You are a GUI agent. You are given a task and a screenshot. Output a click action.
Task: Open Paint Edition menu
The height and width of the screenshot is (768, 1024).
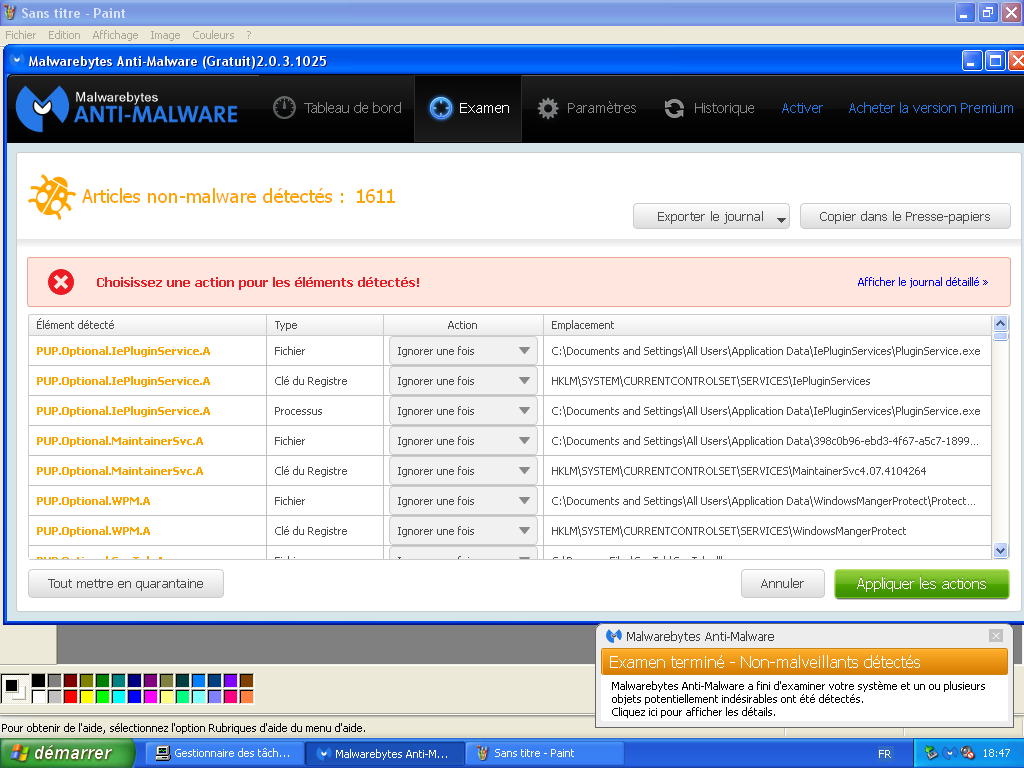pyautogui.click(x=64, y=35)
